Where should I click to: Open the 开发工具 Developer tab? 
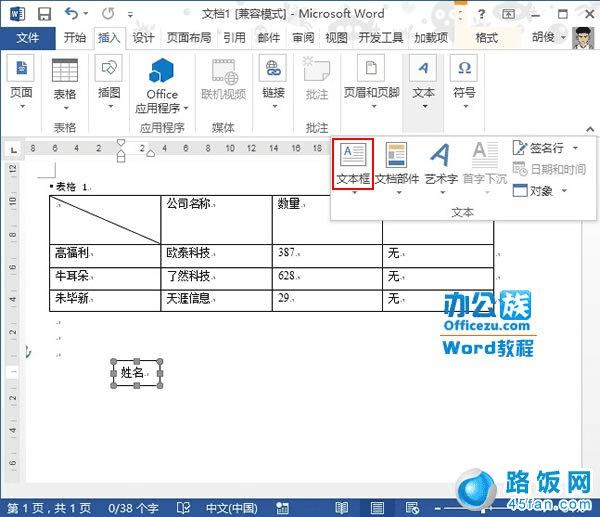pos(381,38)
